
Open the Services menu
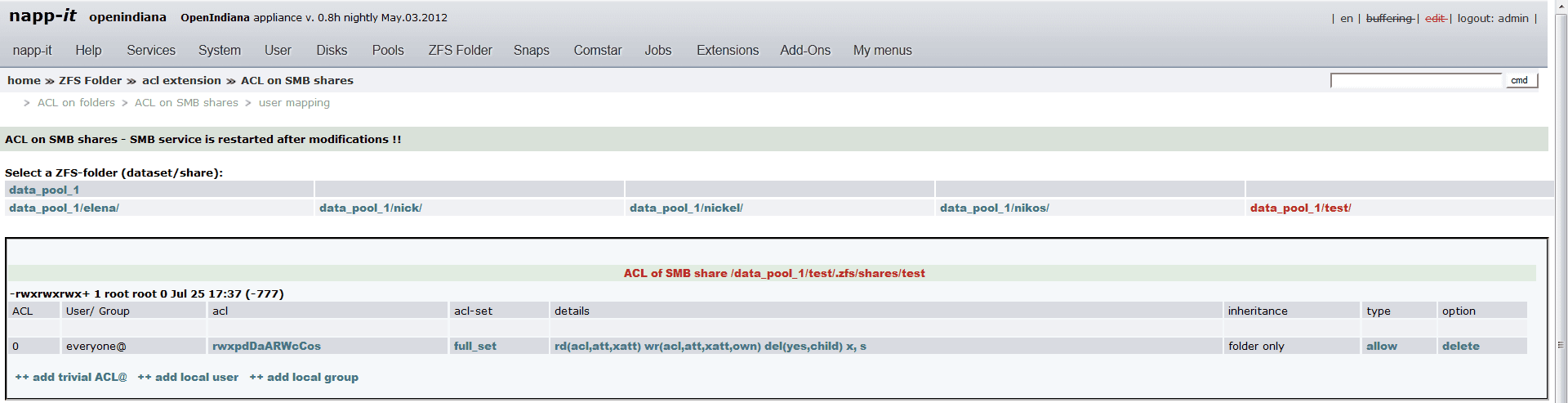coord(151,51)
